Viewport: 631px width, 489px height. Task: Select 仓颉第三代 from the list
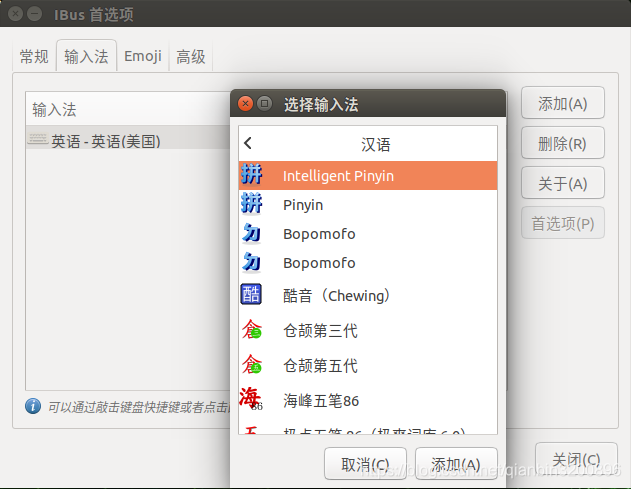coord(368,330)
